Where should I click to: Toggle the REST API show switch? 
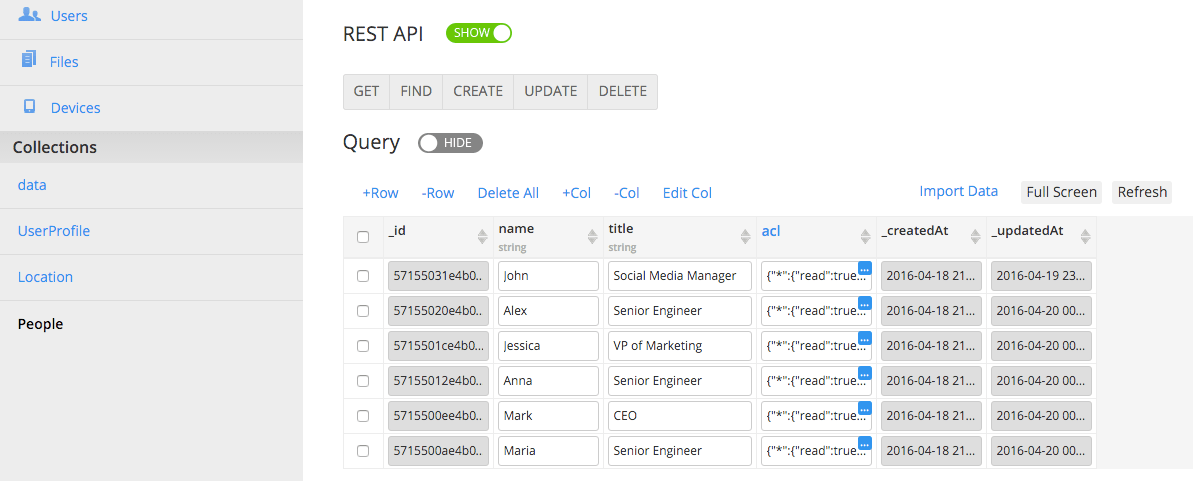pyautogui.click(x=479, y=33)
